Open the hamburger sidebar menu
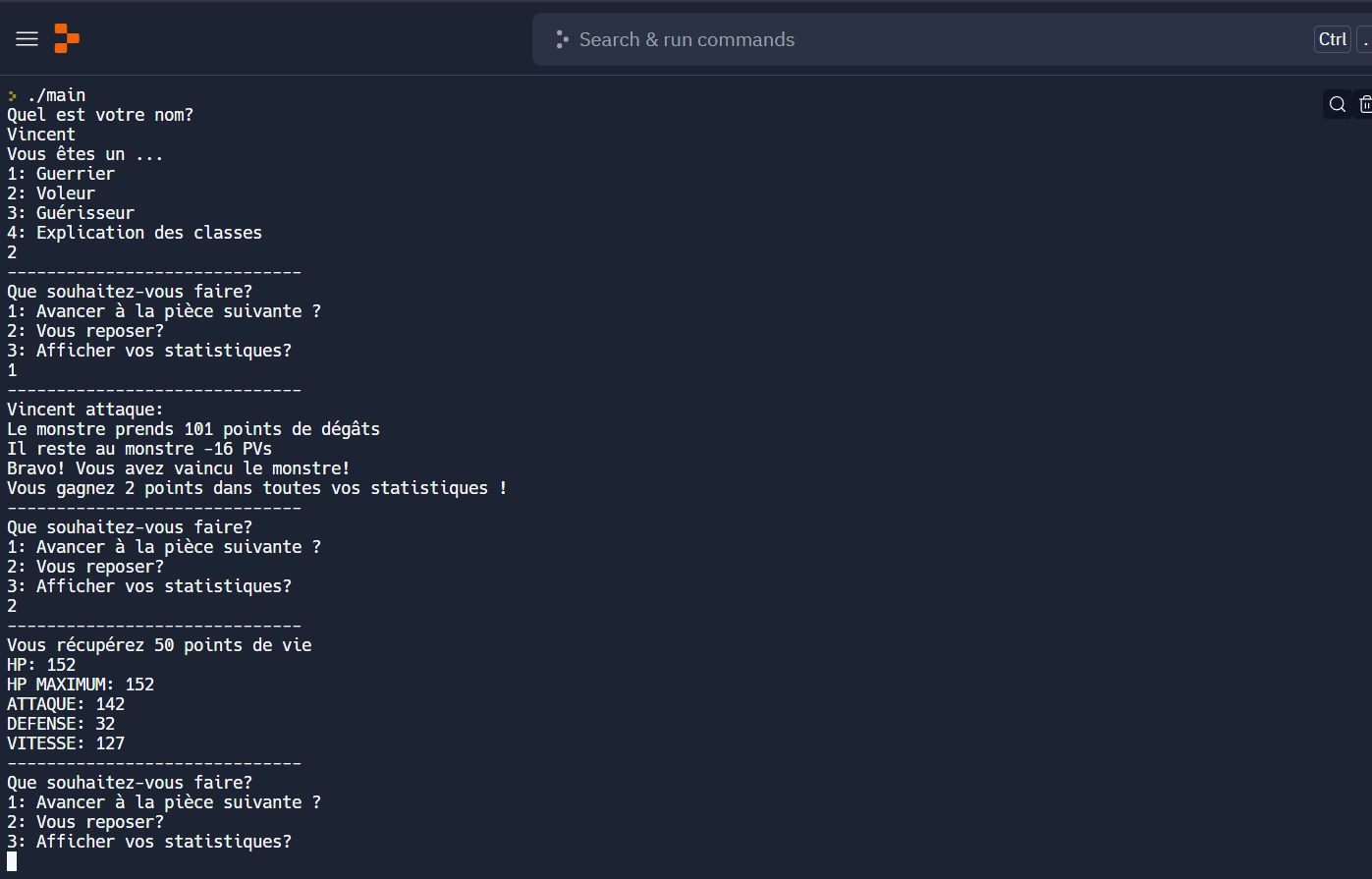The height and width of the screenshot is (879, 1372). click(x=27, y=39)
